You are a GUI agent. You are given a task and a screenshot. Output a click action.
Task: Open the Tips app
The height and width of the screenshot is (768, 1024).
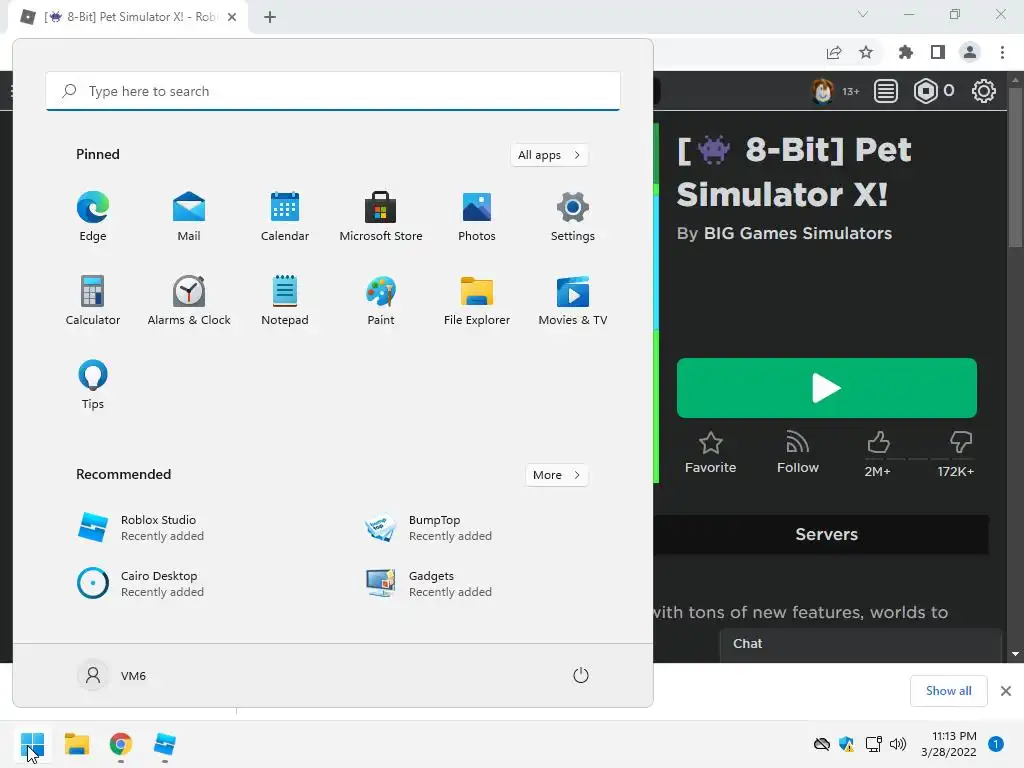click(93, 385)
